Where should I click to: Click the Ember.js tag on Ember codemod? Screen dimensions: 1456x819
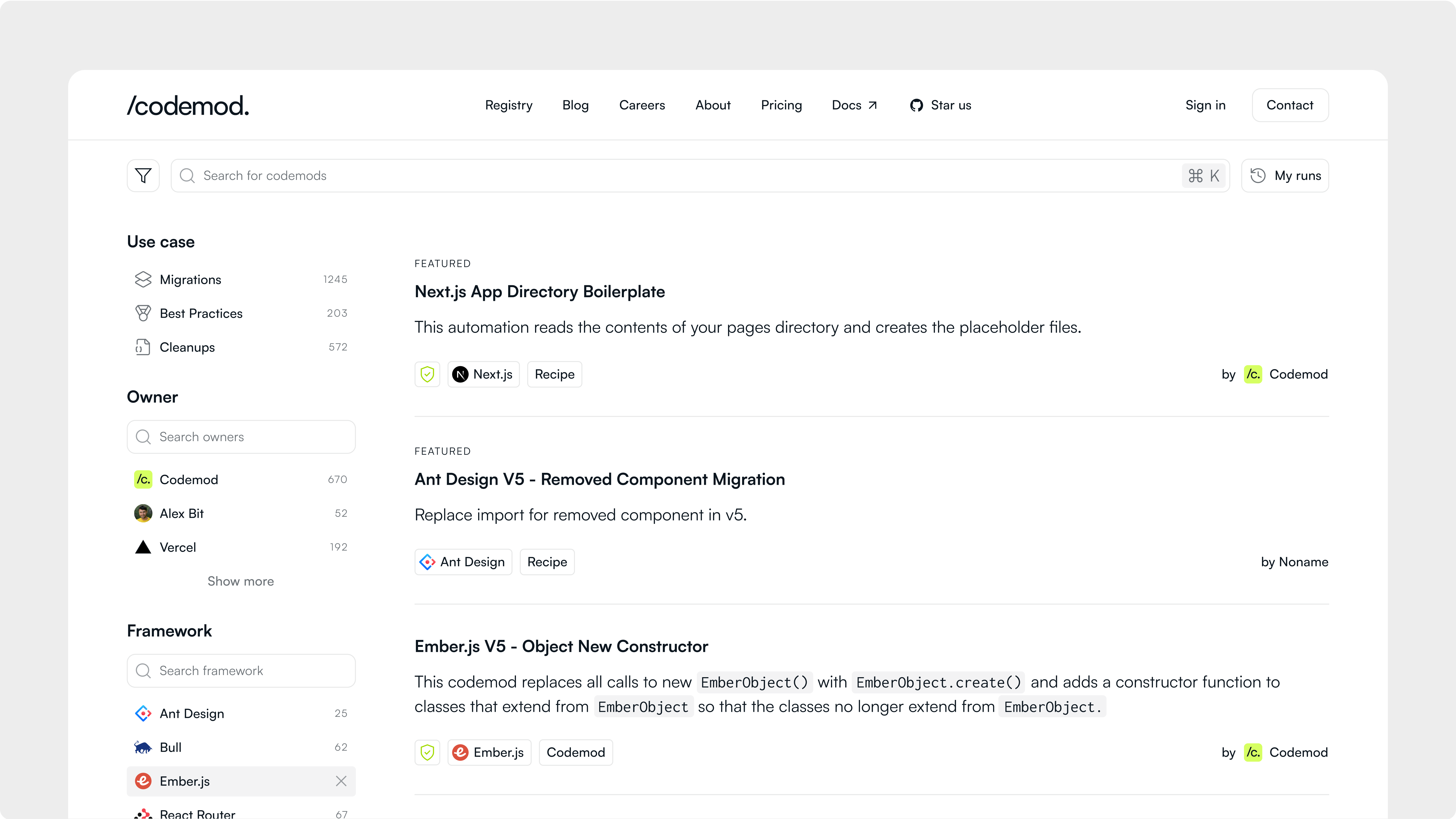pyautogui.click(x=490, y=752)
